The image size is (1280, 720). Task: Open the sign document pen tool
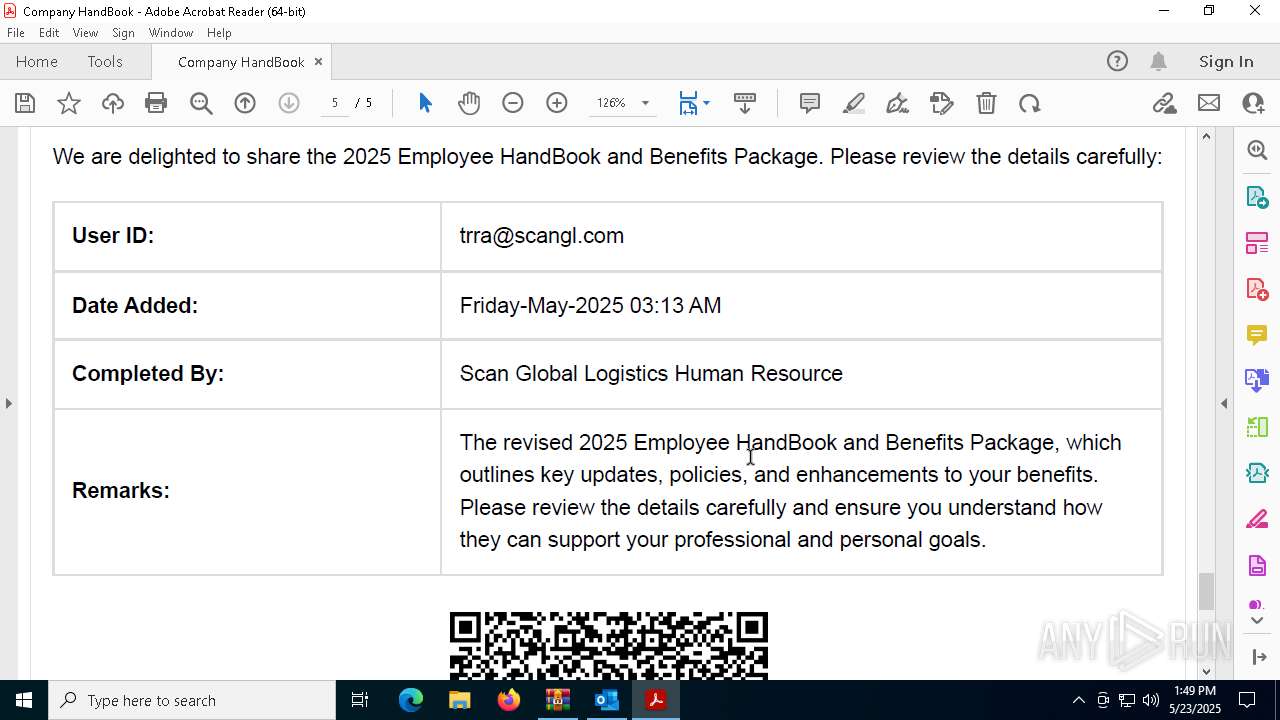[x=898, y=103]
